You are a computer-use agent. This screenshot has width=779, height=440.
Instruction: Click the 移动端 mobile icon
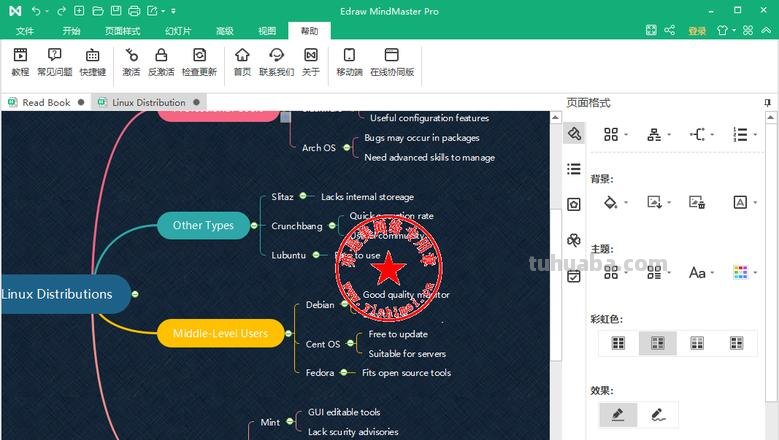pyautogui.click(x=349, y=62)
